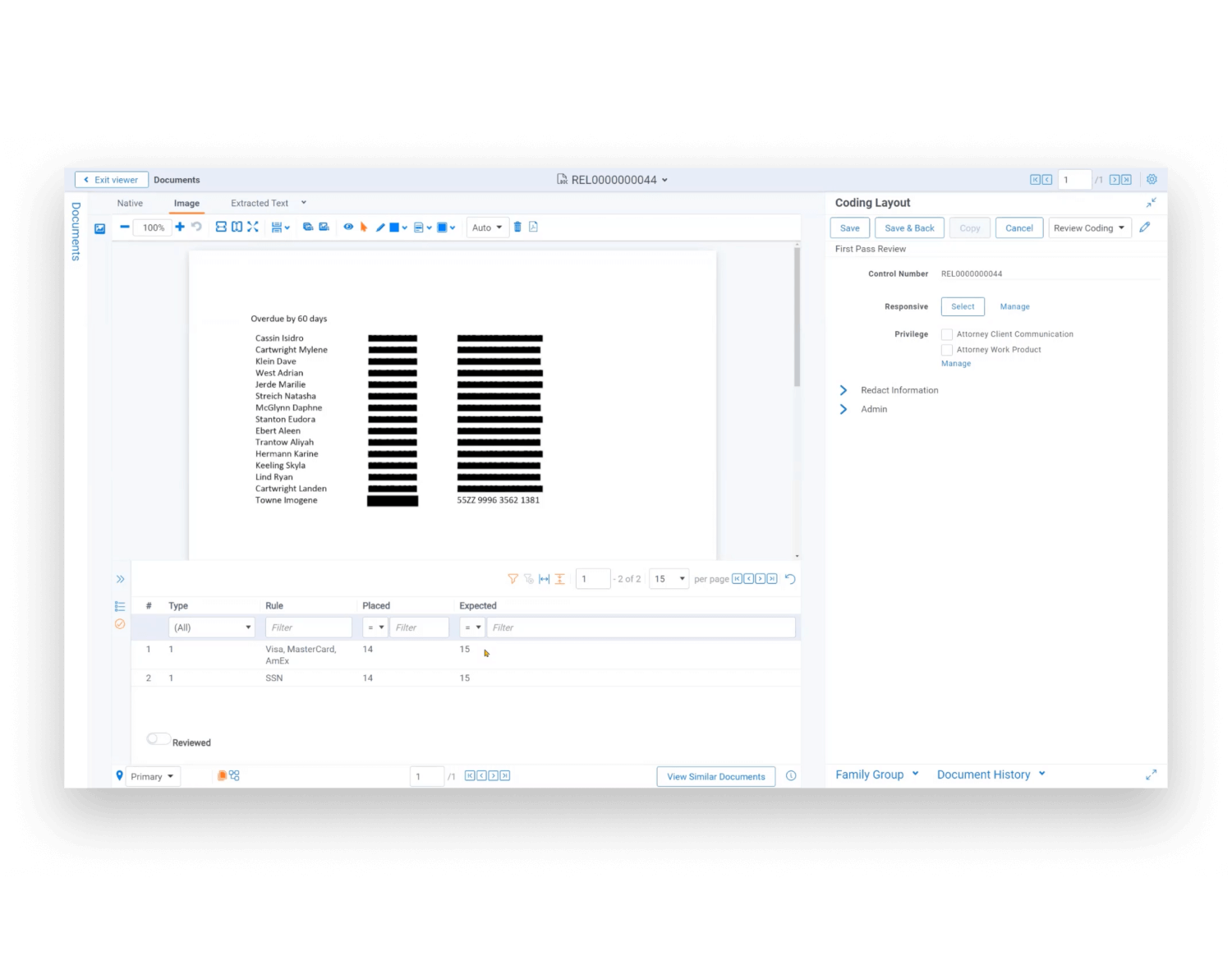Viewport: 1232px width, 956px height.
Task: Select the orange pointer selection tool
Action: 364,228
